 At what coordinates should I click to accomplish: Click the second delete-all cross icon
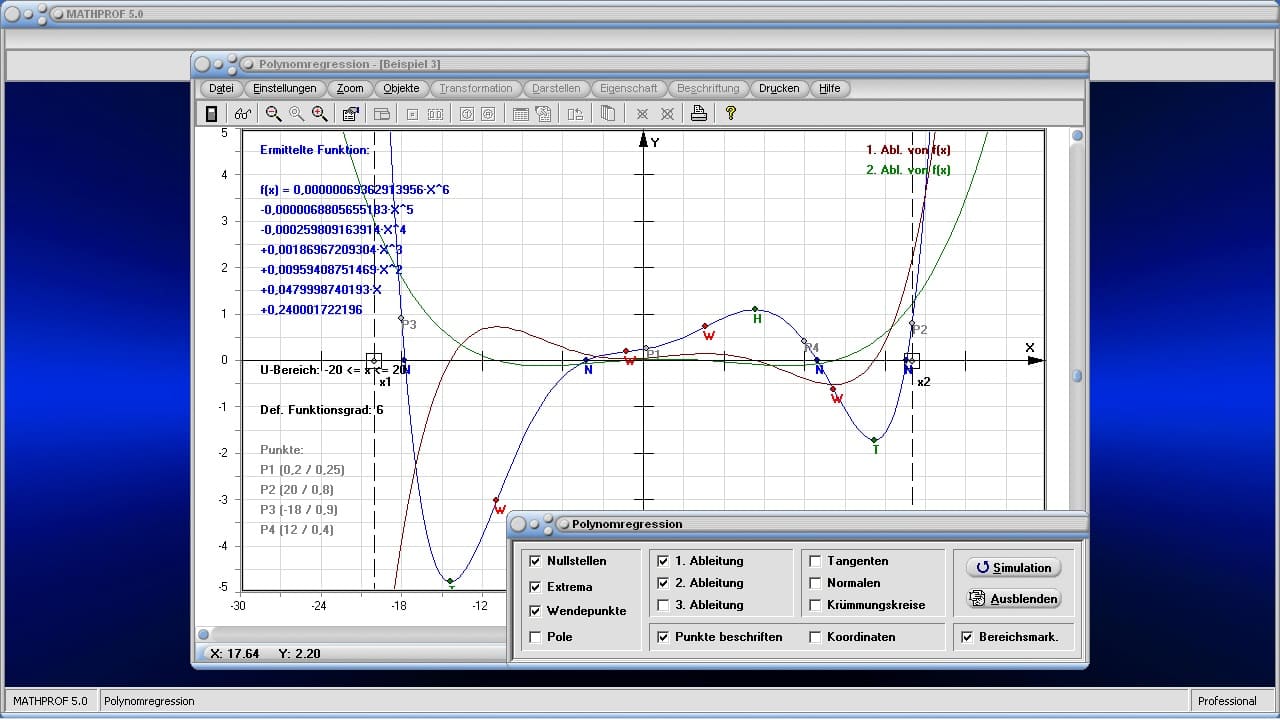[x=667, y=114]
